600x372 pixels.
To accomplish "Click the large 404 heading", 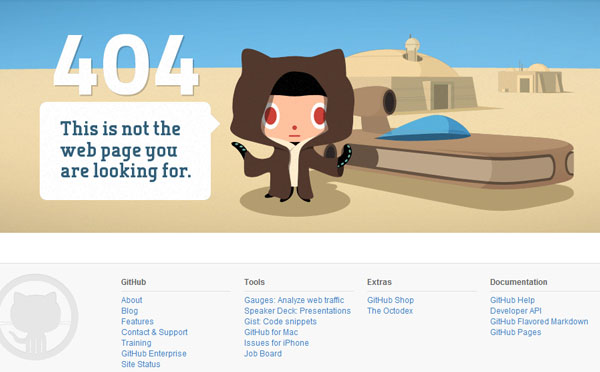I will tap(126, 65).
